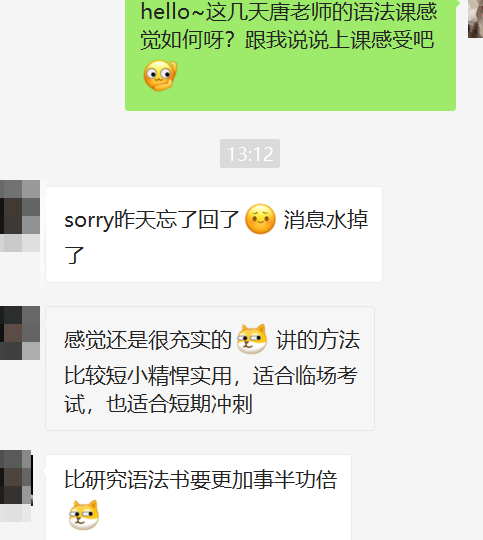Click 比研究语法书 text in last bubble
This screenshot has height=540, width=483.
point(117,479)
